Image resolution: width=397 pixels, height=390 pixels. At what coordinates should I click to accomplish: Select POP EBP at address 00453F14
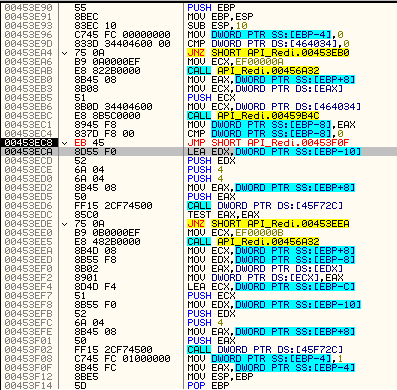[208, 385]
